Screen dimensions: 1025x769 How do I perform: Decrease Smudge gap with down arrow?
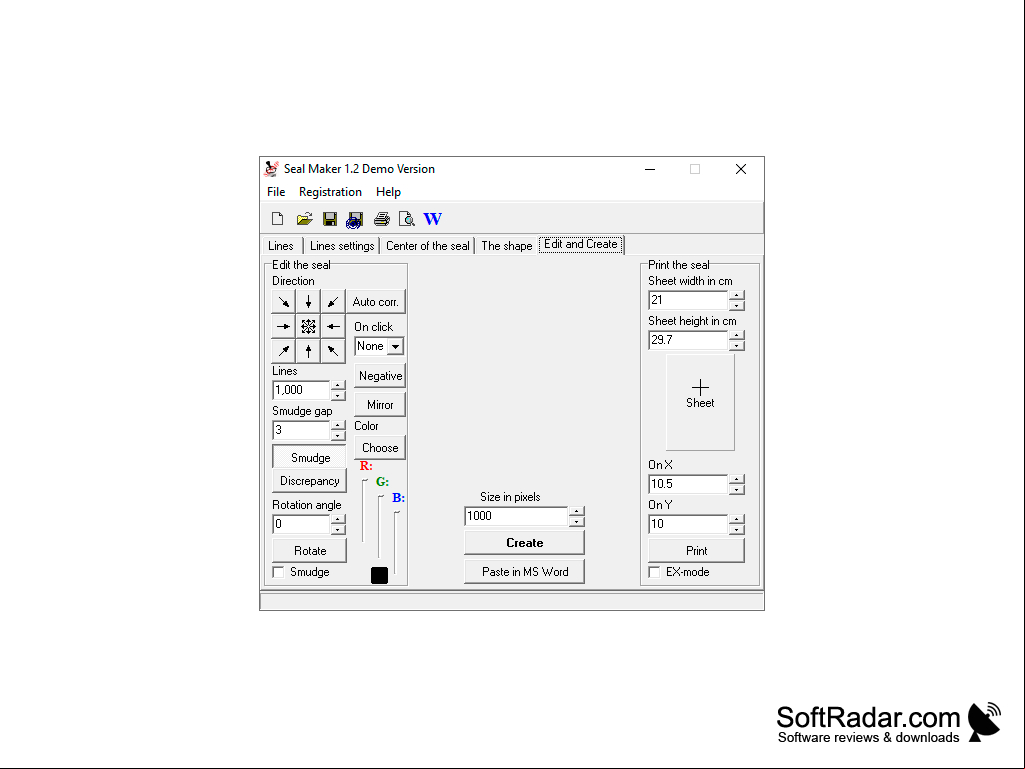pos(338,435)
